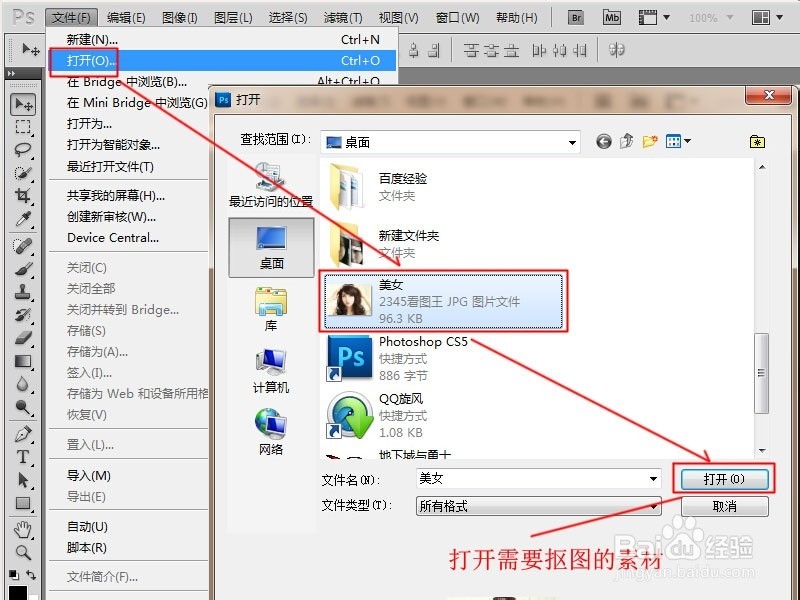Open the 编辑 menu
Viewport: 800px width, 600px height.
tap(125, 16)
